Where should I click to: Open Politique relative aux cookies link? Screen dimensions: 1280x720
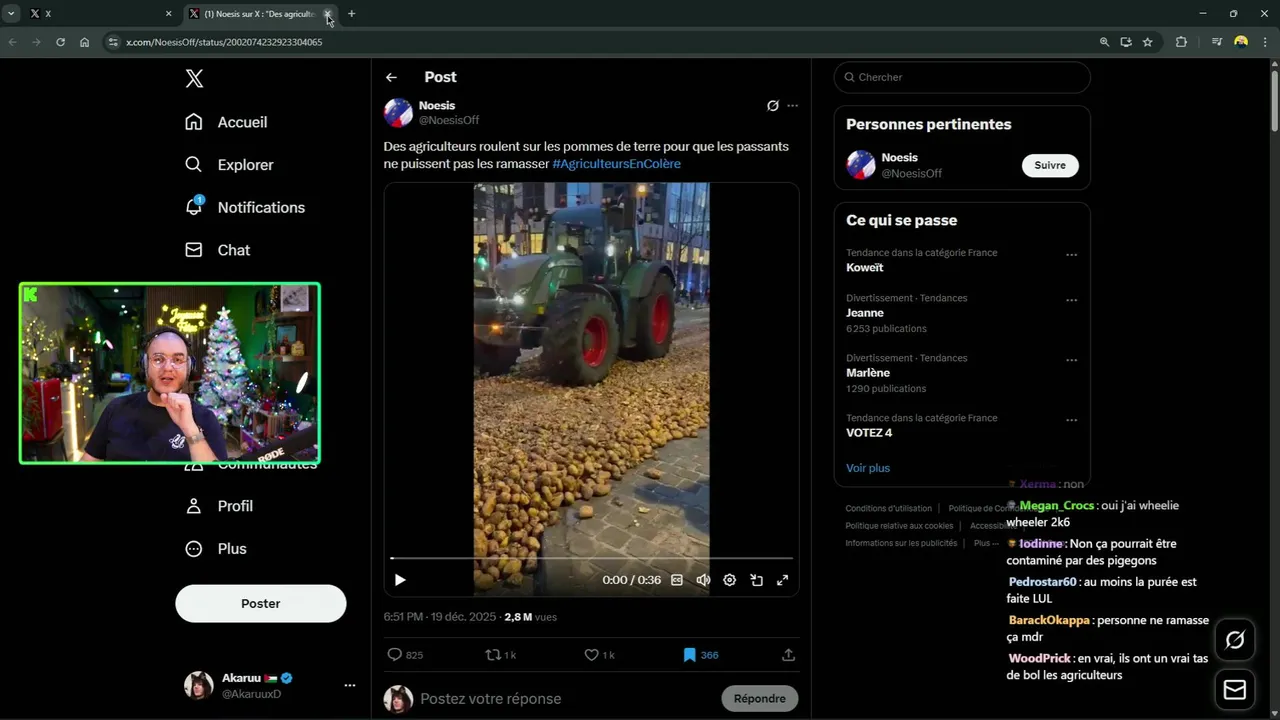point(899,526)
